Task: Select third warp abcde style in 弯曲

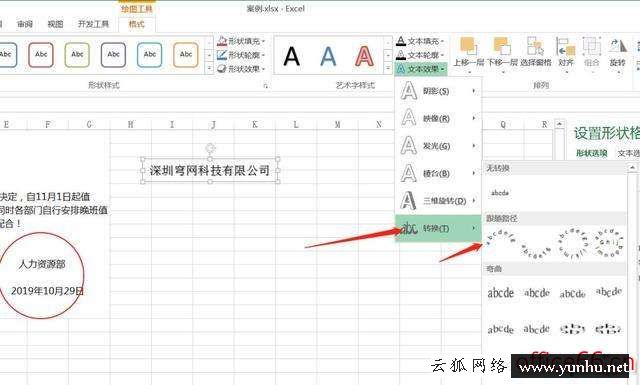Action: pos(573,294)
